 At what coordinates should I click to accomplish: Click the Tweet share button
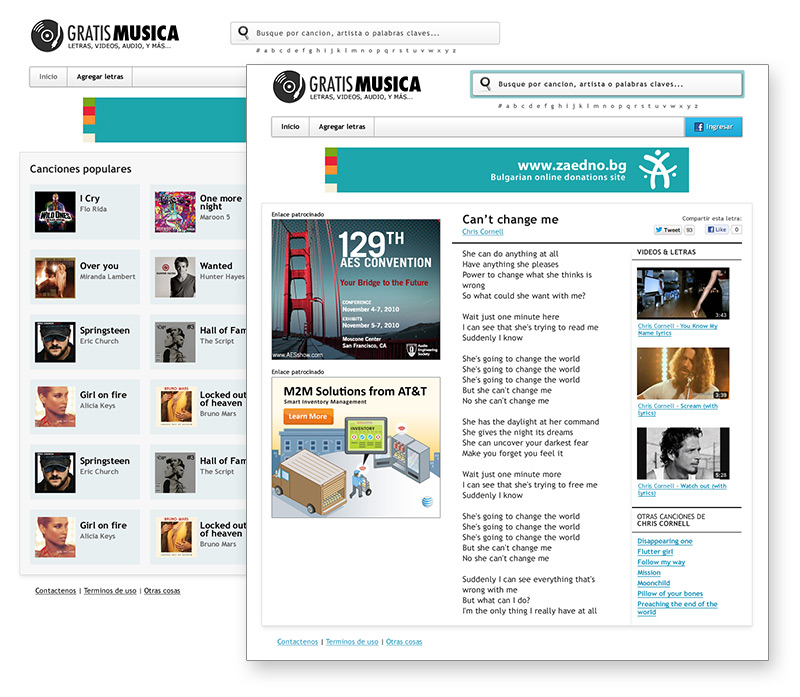668,230
